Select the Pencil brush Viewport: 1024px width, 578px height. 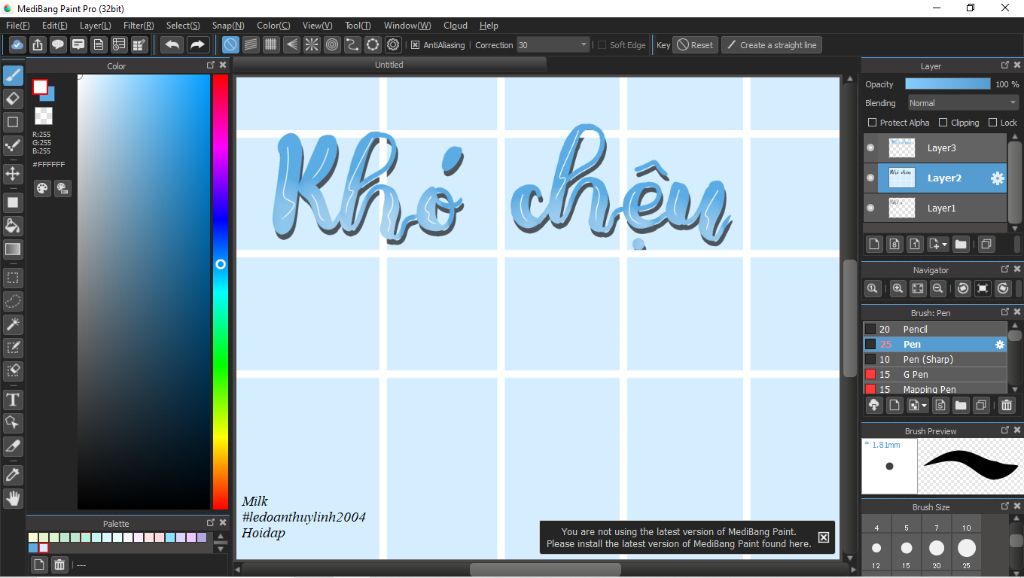(x=935, y=329)
